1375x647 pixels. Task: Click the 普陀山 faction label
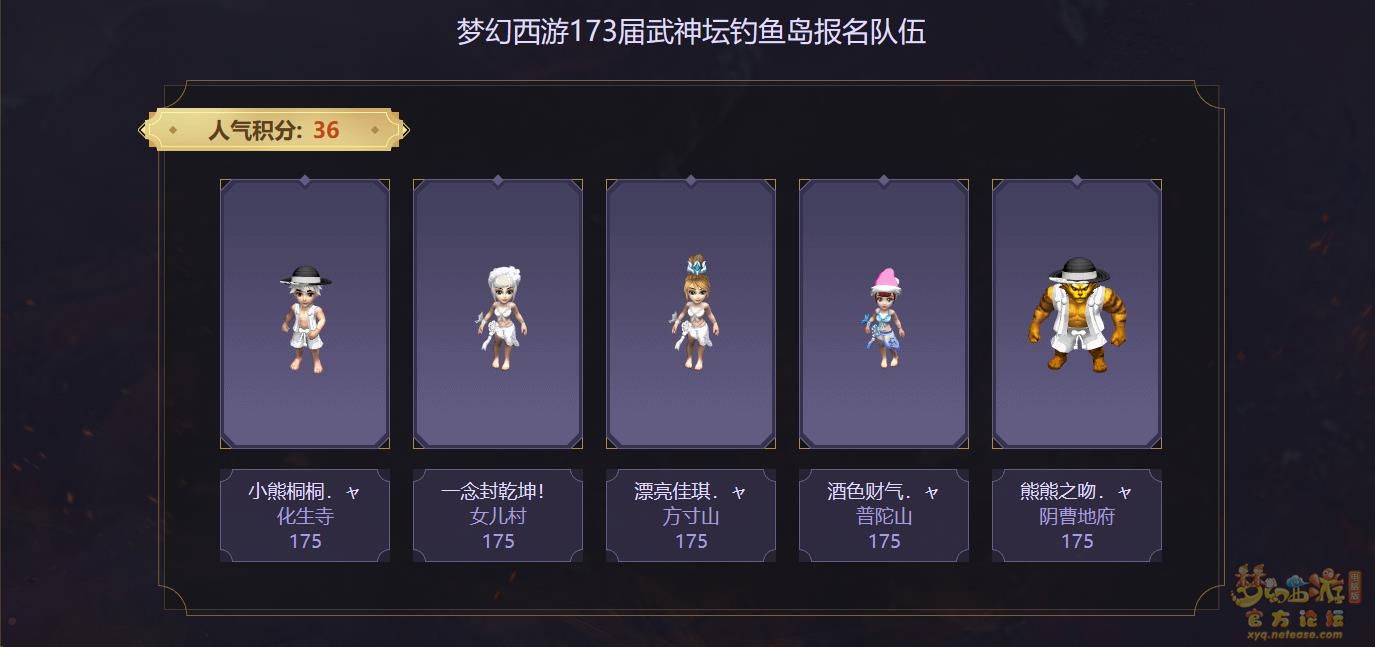coord(884,516)
